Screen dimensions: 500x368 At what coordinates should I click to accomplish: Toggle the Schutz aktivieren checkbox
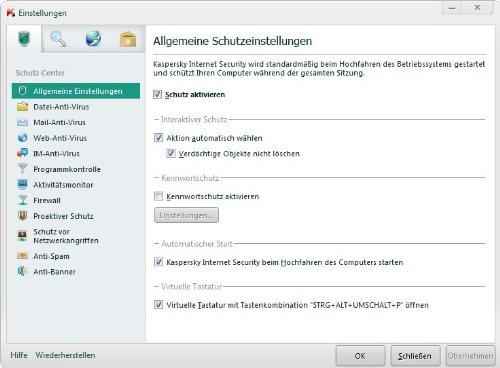click(x=157, y=94)
